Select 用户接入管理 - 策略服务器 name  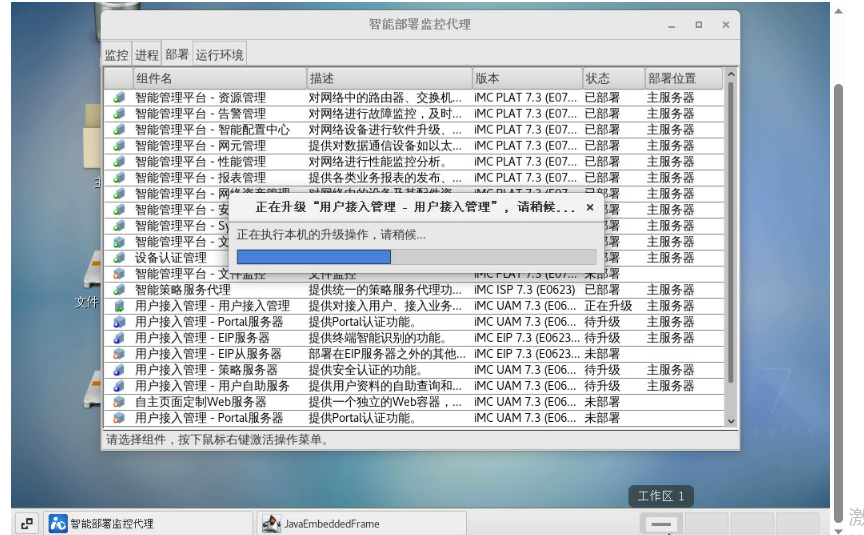coord(206,370)
